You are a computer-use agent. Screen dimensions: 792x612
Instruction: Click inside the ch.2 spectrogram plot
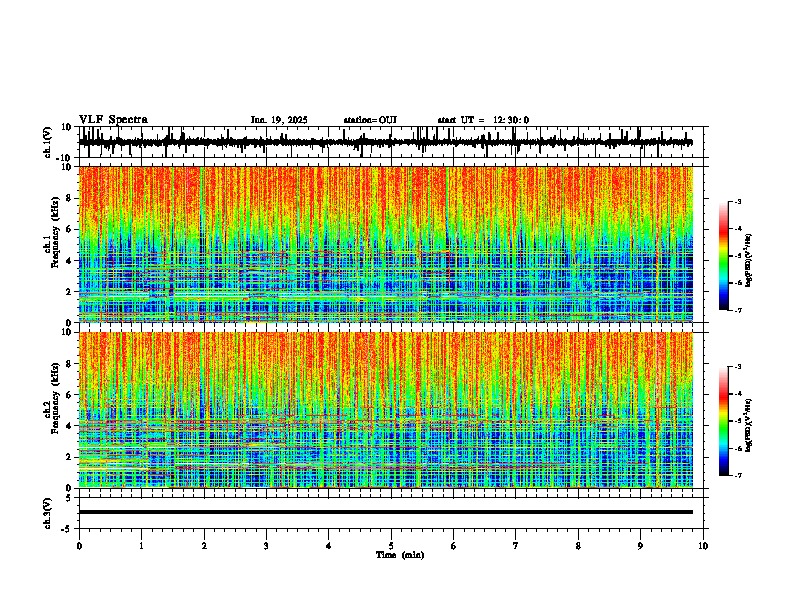click(386, 410)
